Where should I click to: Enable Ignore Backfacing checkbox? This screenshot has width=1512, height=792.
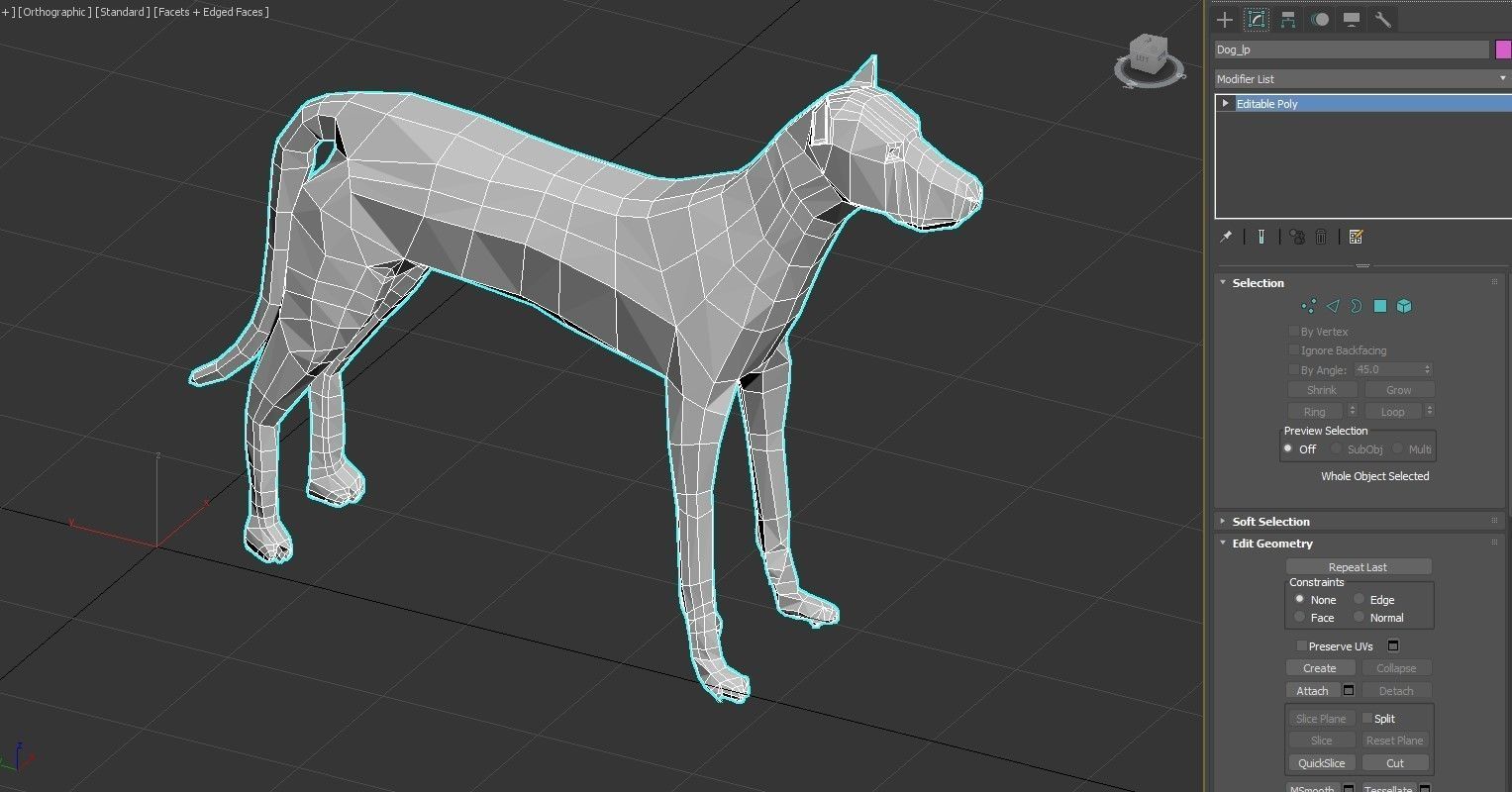pyautogui.click(x=1293, y=350)
